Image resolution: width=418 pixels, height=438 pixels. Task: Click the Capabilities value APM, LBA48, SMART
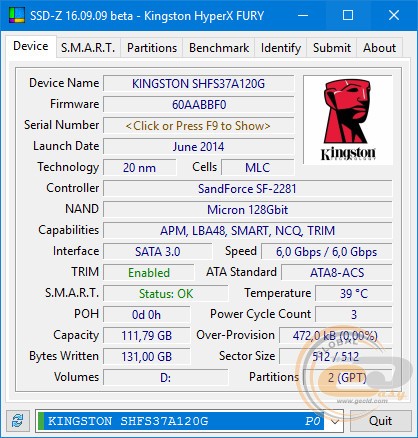pos(247,231)
